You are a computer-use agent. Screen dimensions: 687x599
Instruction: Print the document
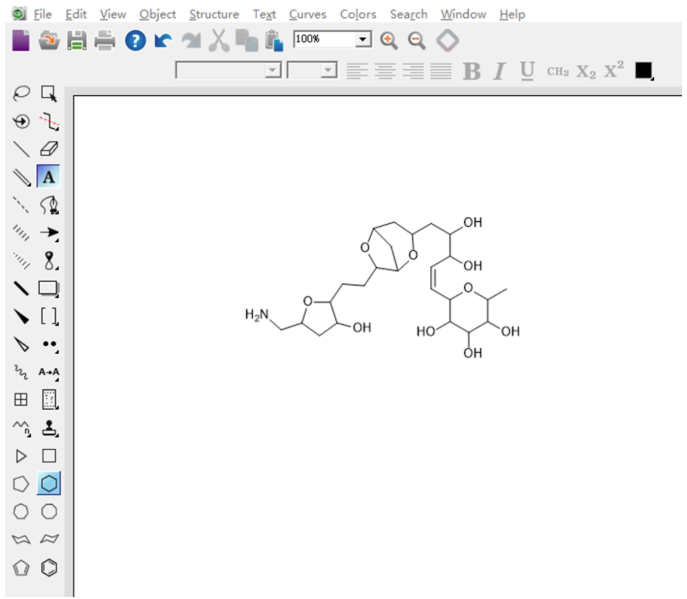(x=105, y=41)
